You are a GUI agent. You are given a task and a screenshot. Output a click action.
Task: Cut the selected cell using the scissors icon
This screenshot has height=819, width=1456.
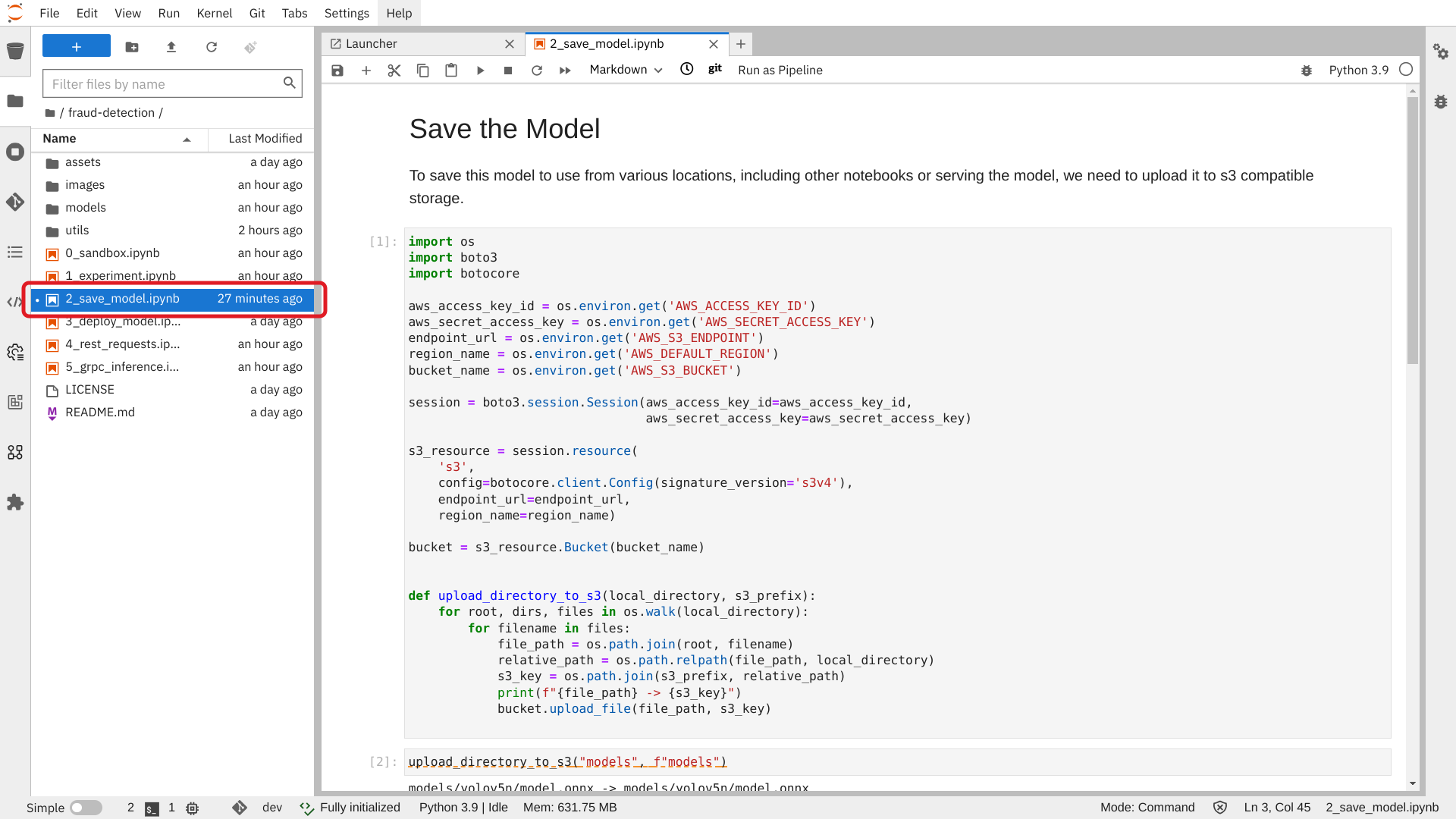click(394, 70)
